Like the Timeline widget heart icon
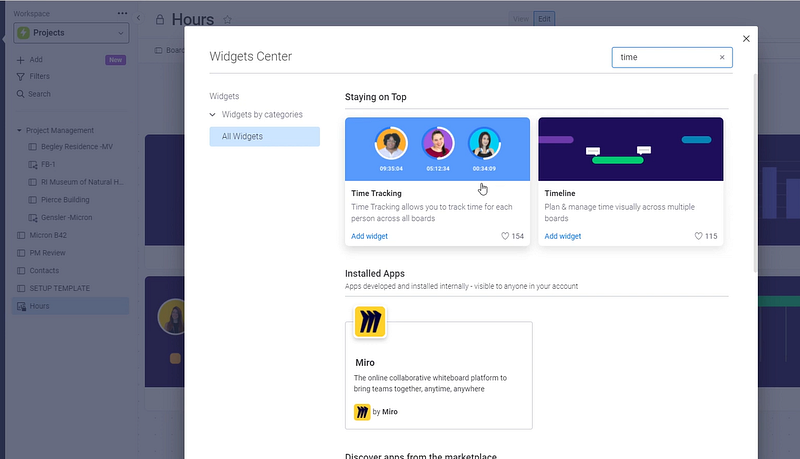 [698, 236]
